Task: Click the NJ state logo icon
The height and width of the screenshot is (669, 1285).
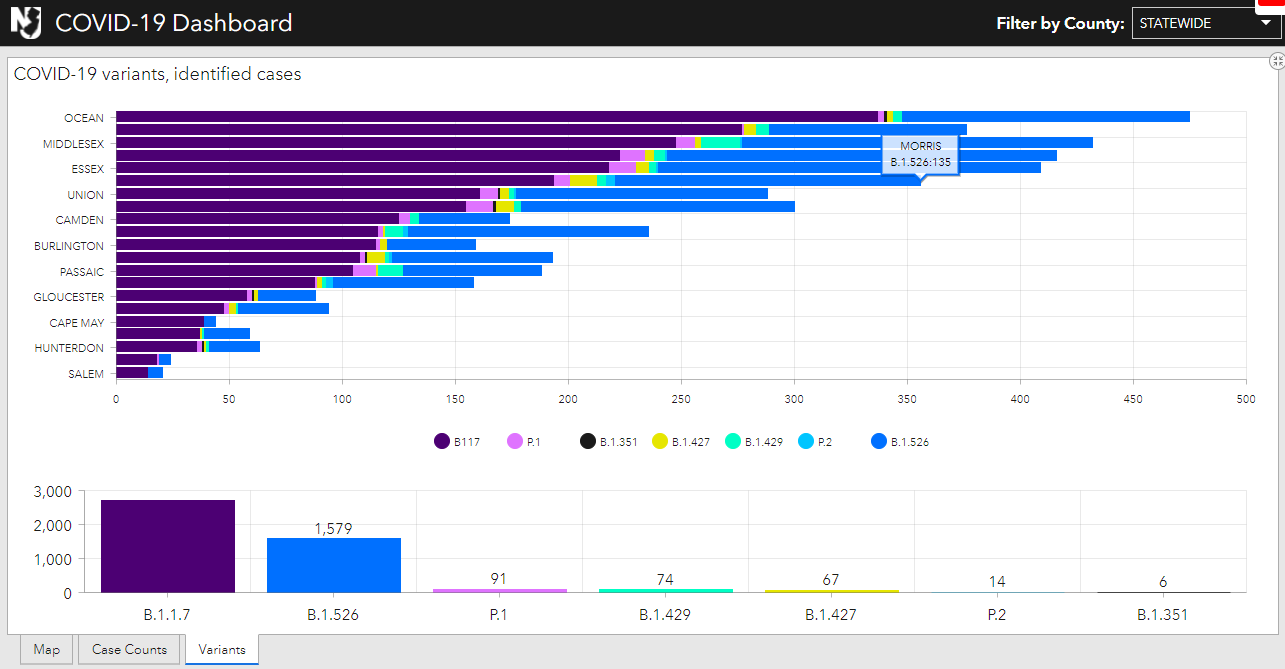Action: tap(27, 22)
